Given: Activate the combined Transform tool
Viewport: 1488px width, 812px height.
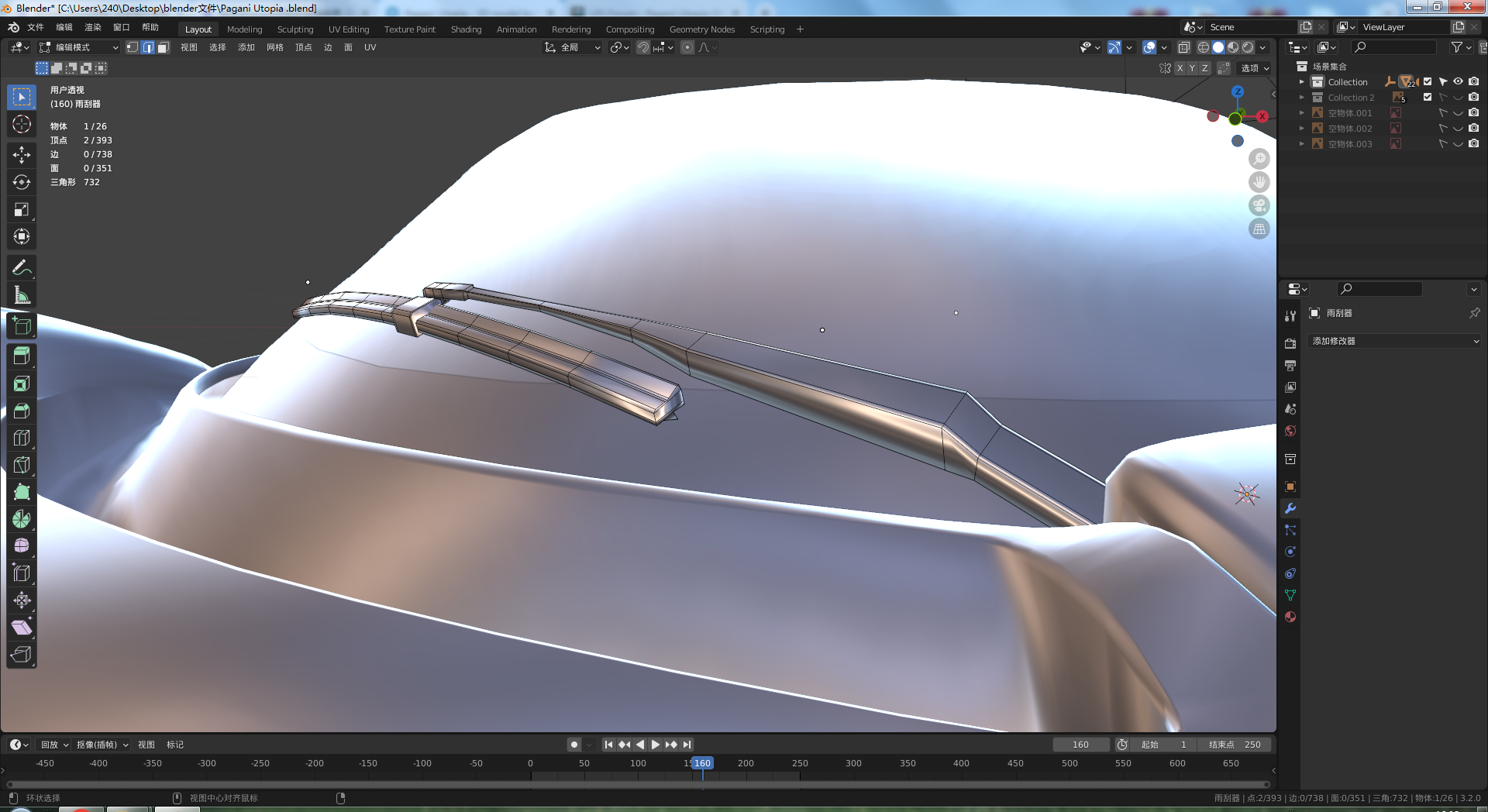Looking at the screenshot, I should pos(22,236).
